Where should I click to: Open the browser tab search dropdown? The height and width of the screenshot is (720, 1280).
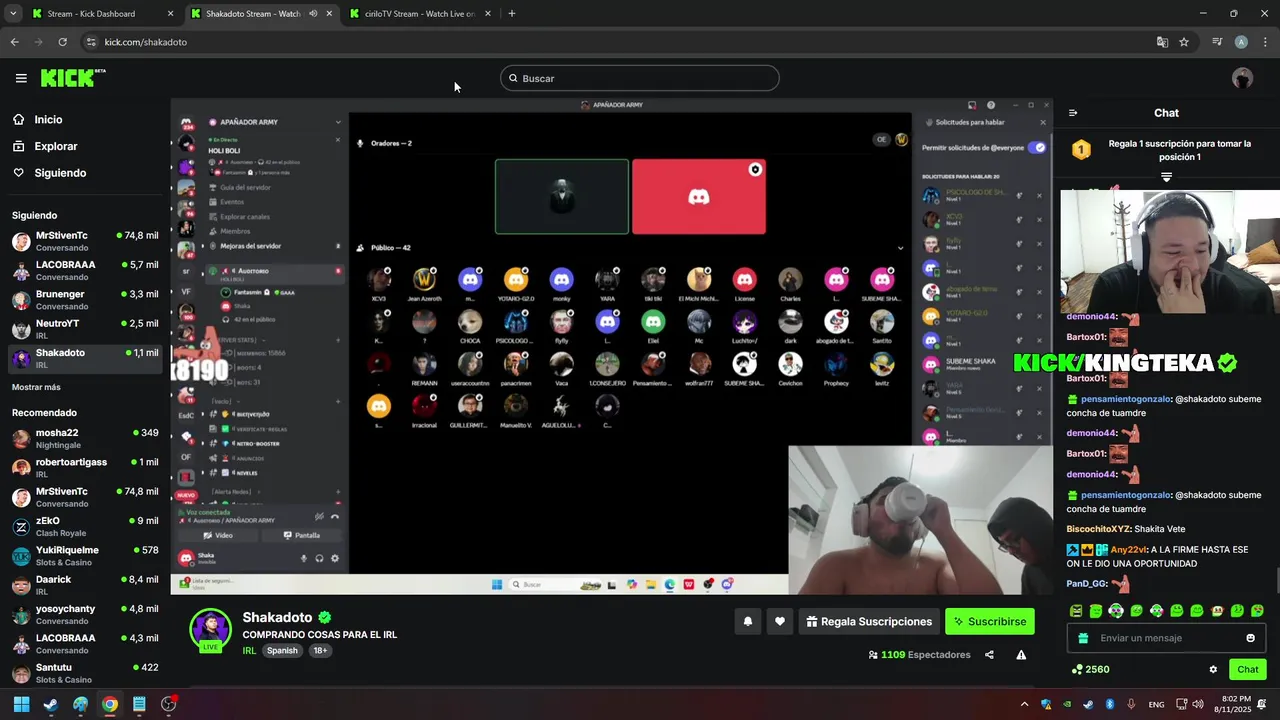point(13,14)
